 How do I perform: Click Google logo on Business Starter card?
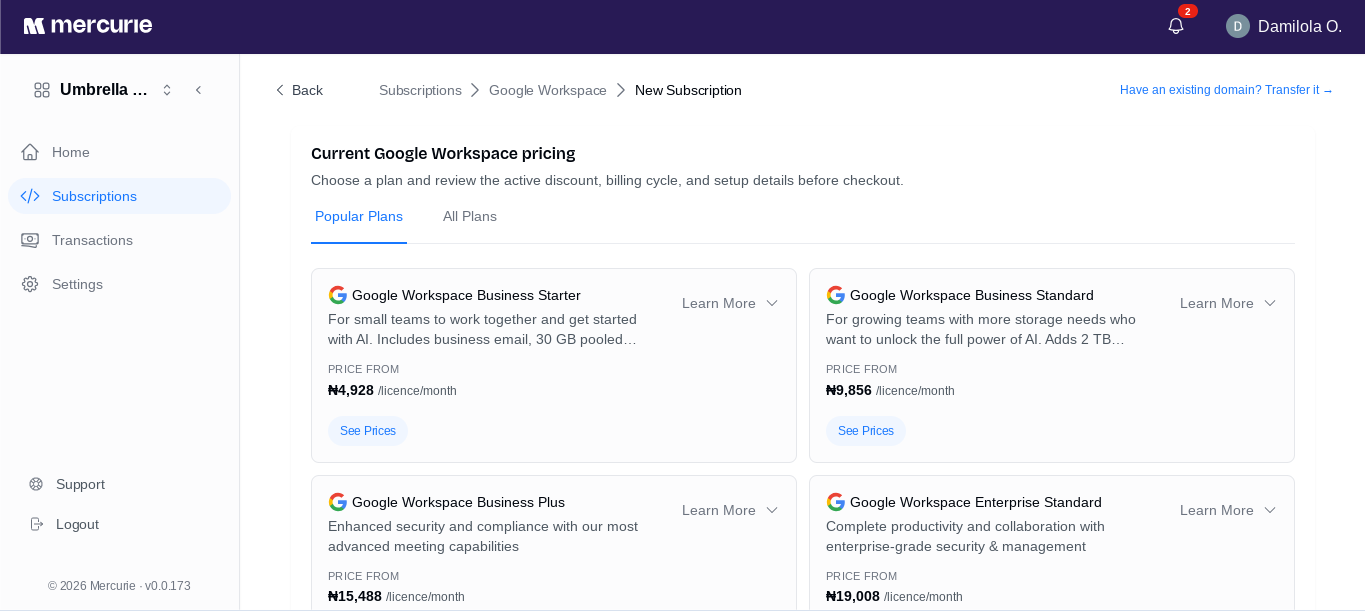[x=338, y=295]
